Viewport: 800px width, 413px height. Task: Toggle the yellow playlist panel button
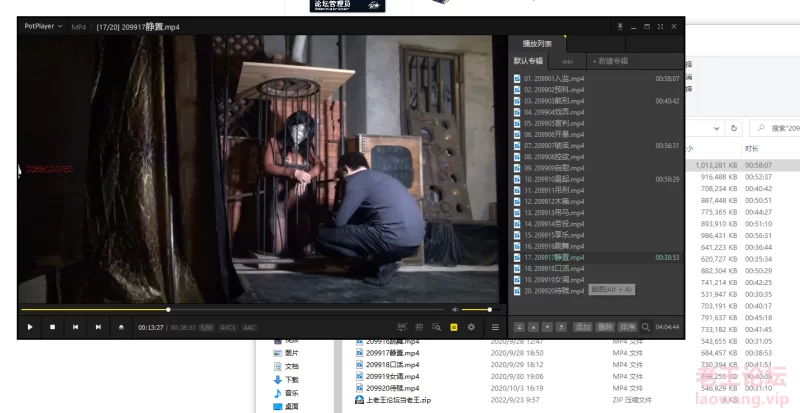[x=454, y=327]
